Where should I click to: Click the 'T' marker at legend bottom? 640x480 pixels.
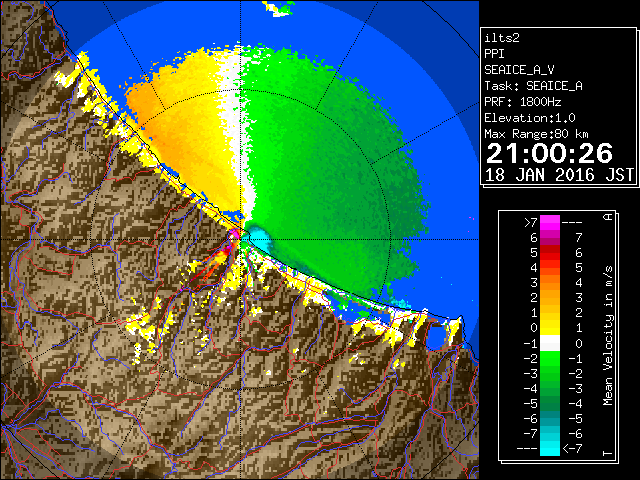pyautogui.click(x=608, y=453)
